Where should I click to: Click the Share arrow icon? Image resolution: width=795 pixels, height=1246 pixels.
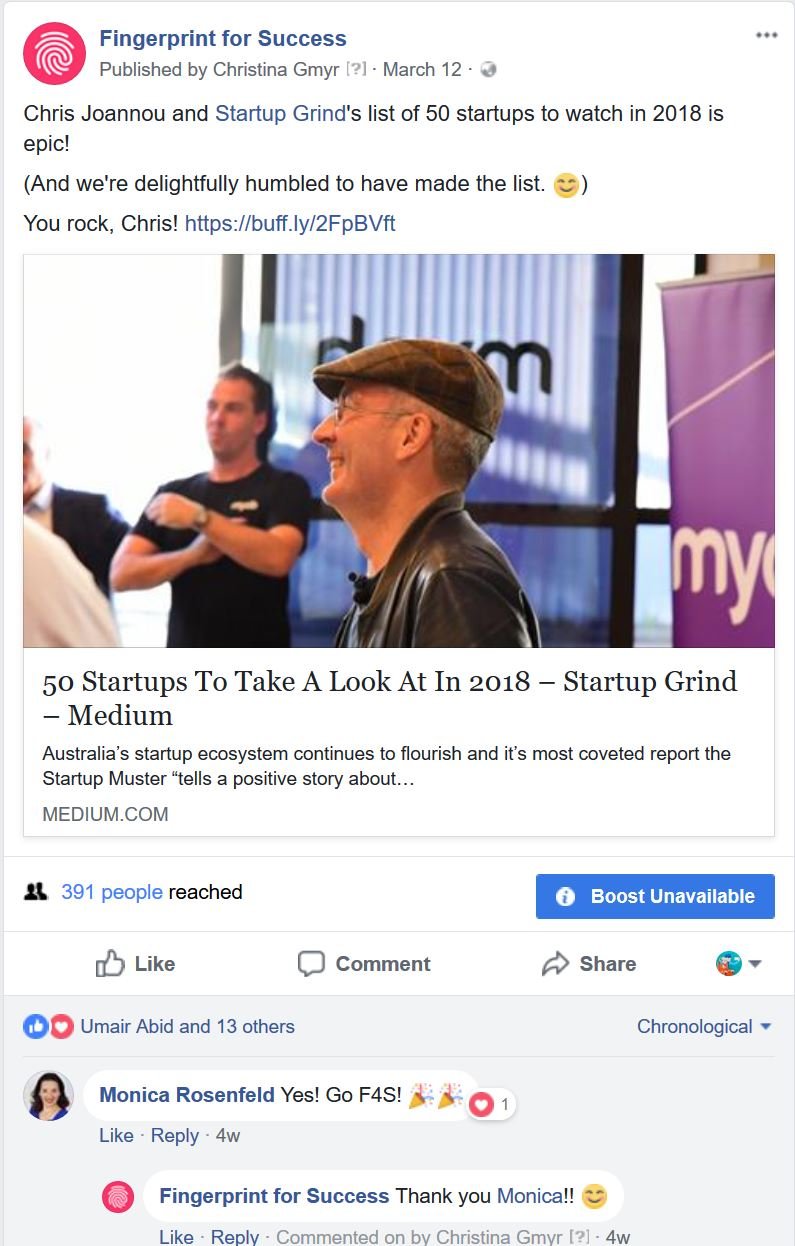click(x=555, y=964)
